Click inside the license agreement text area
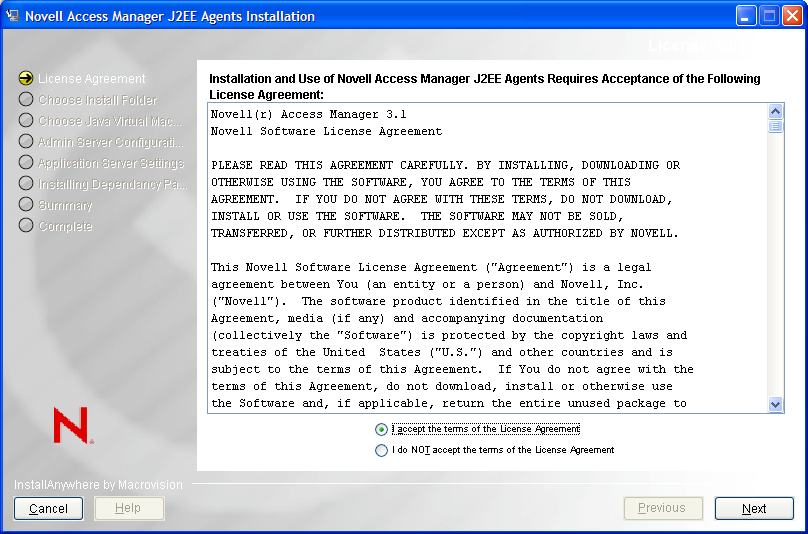This screenshot has width=808, height=534. pos(487,258)
